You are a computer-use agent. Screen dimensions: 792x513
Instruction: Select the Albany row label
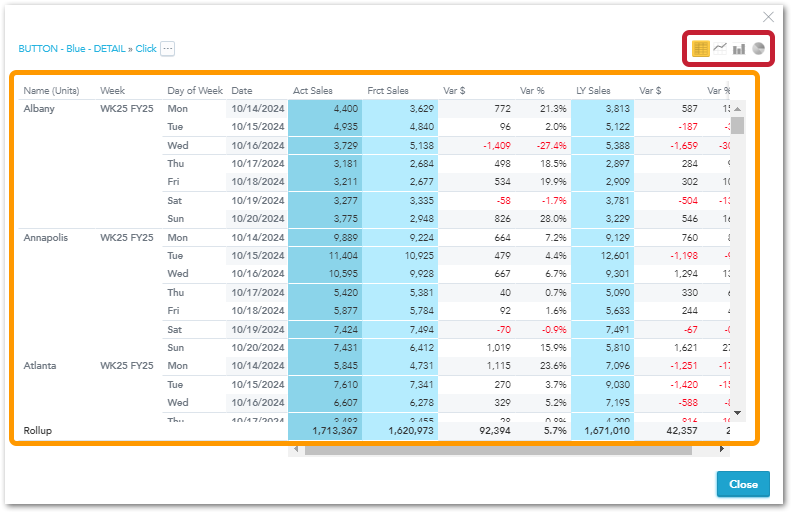tap(39, 108)
